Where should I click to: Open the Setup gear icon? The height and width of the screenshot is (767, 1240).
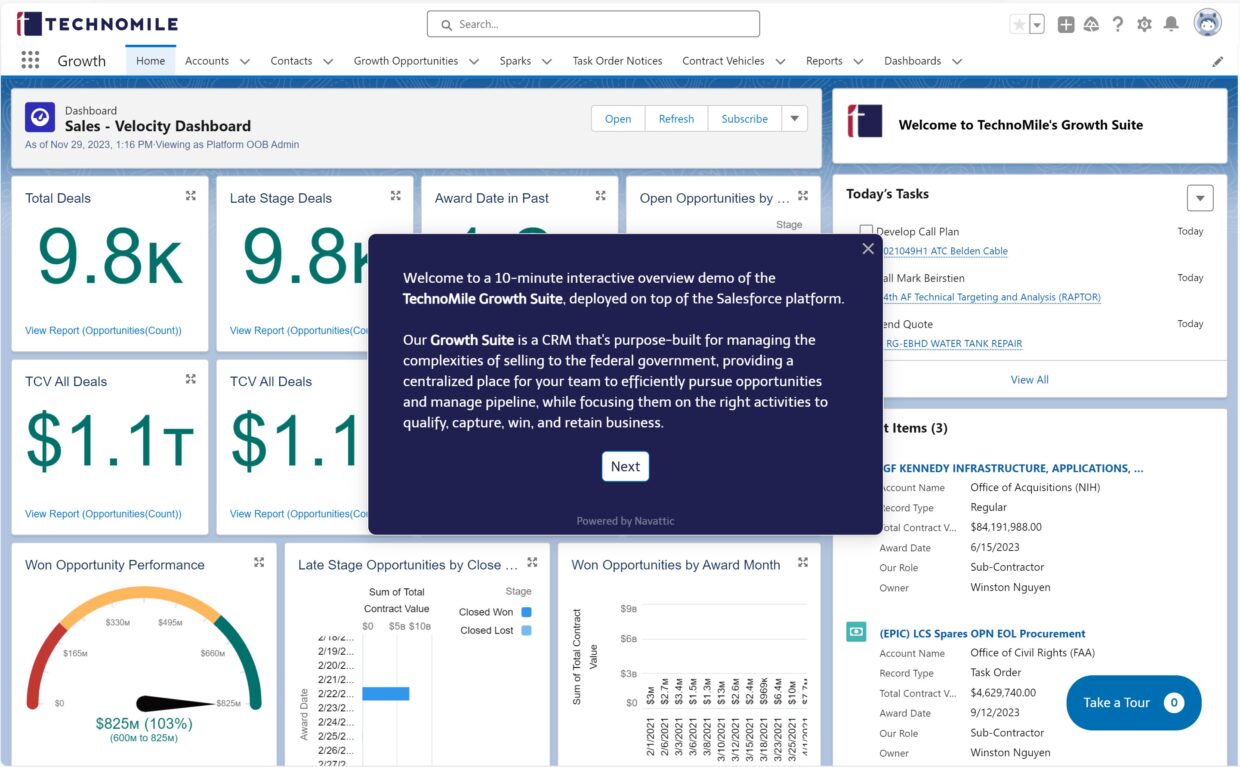[1145, 24]
